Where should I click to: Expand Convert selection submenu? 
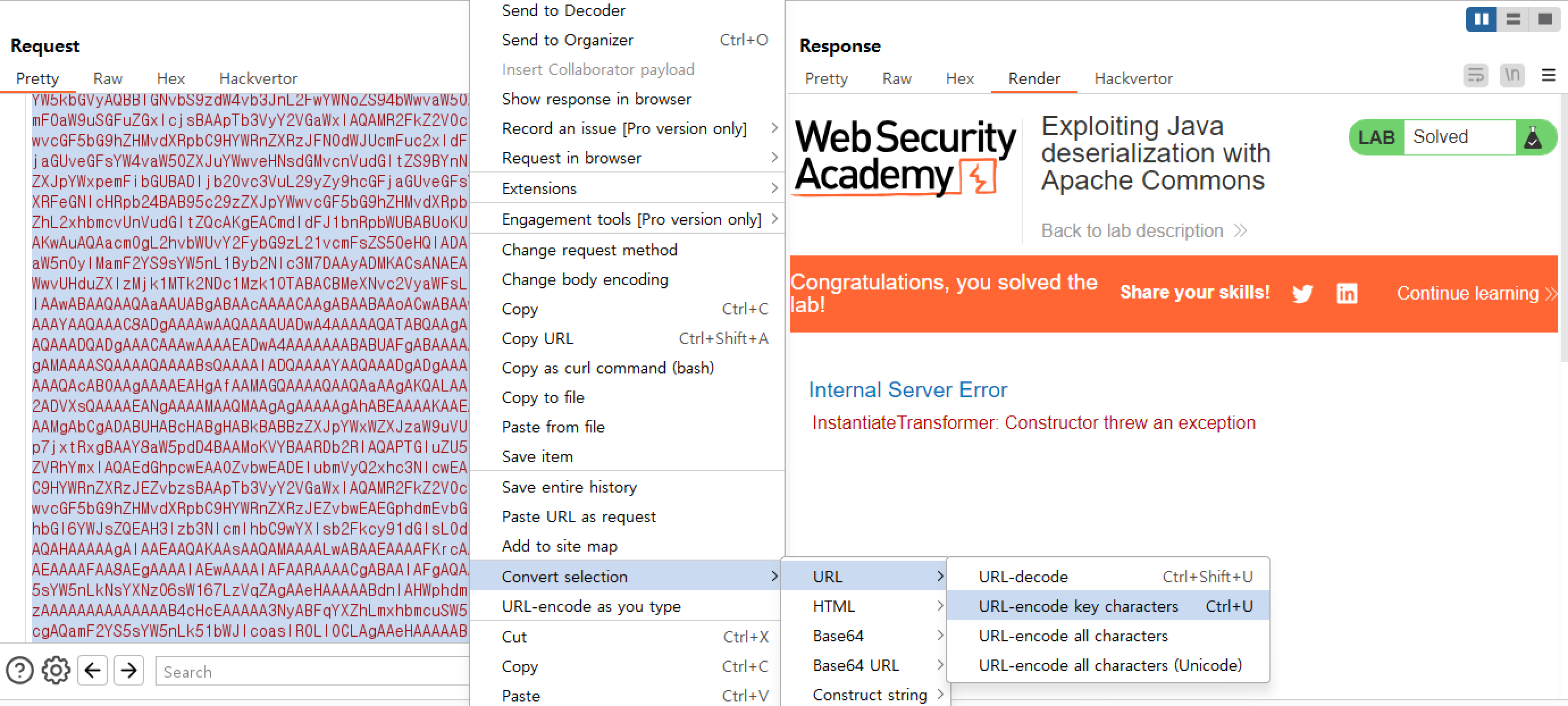[627, 577]
